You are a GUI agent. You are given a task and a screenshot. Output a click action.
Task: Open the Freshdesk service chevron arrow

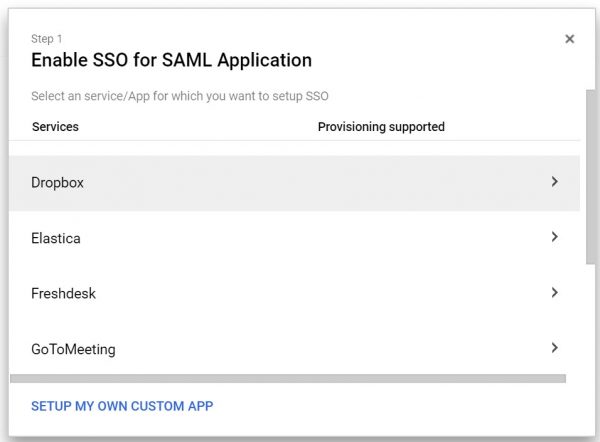click(x=554, y=292)
